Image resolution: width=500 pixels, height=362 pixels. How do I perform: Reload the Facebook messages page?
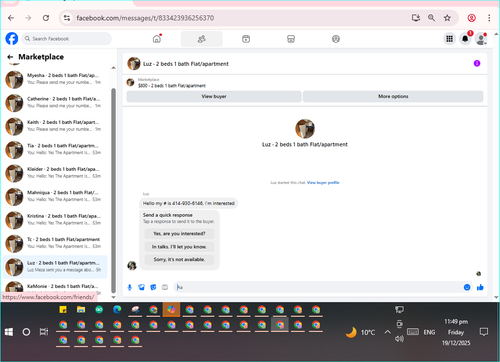(x=46, y=18)
